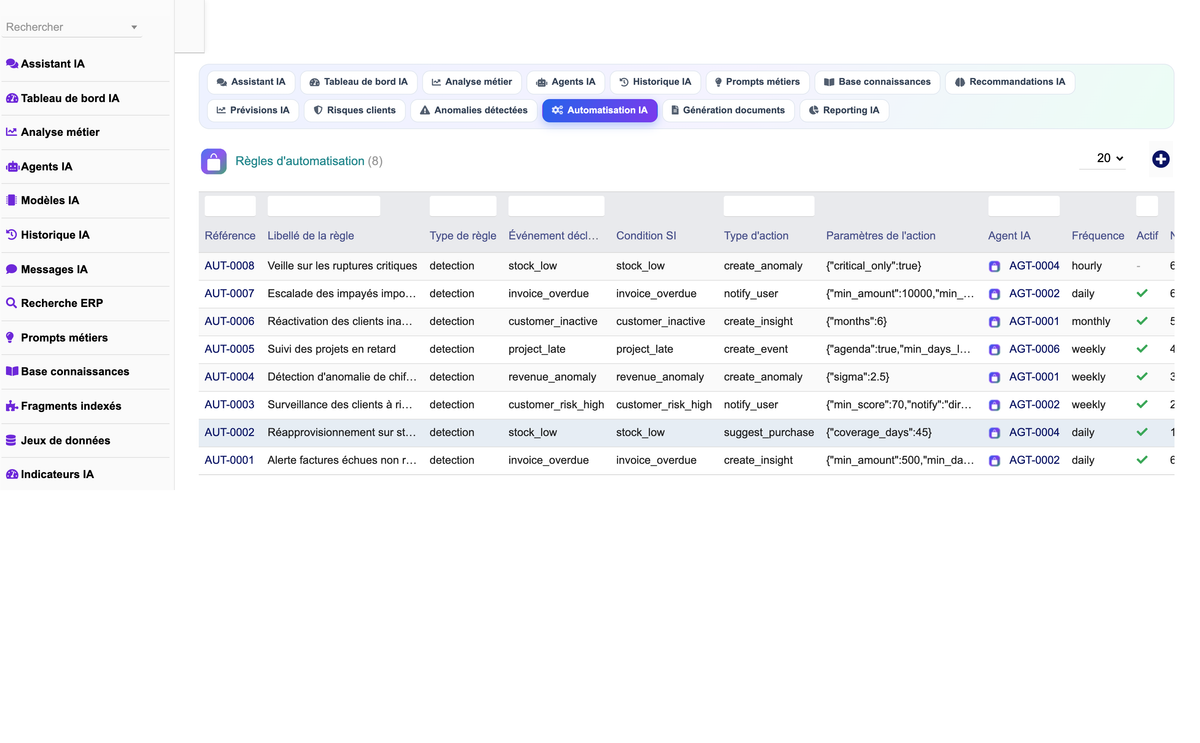Switch to the Génération documents tab
Viewport: 1200px width, 743px height.
point(728,110)
